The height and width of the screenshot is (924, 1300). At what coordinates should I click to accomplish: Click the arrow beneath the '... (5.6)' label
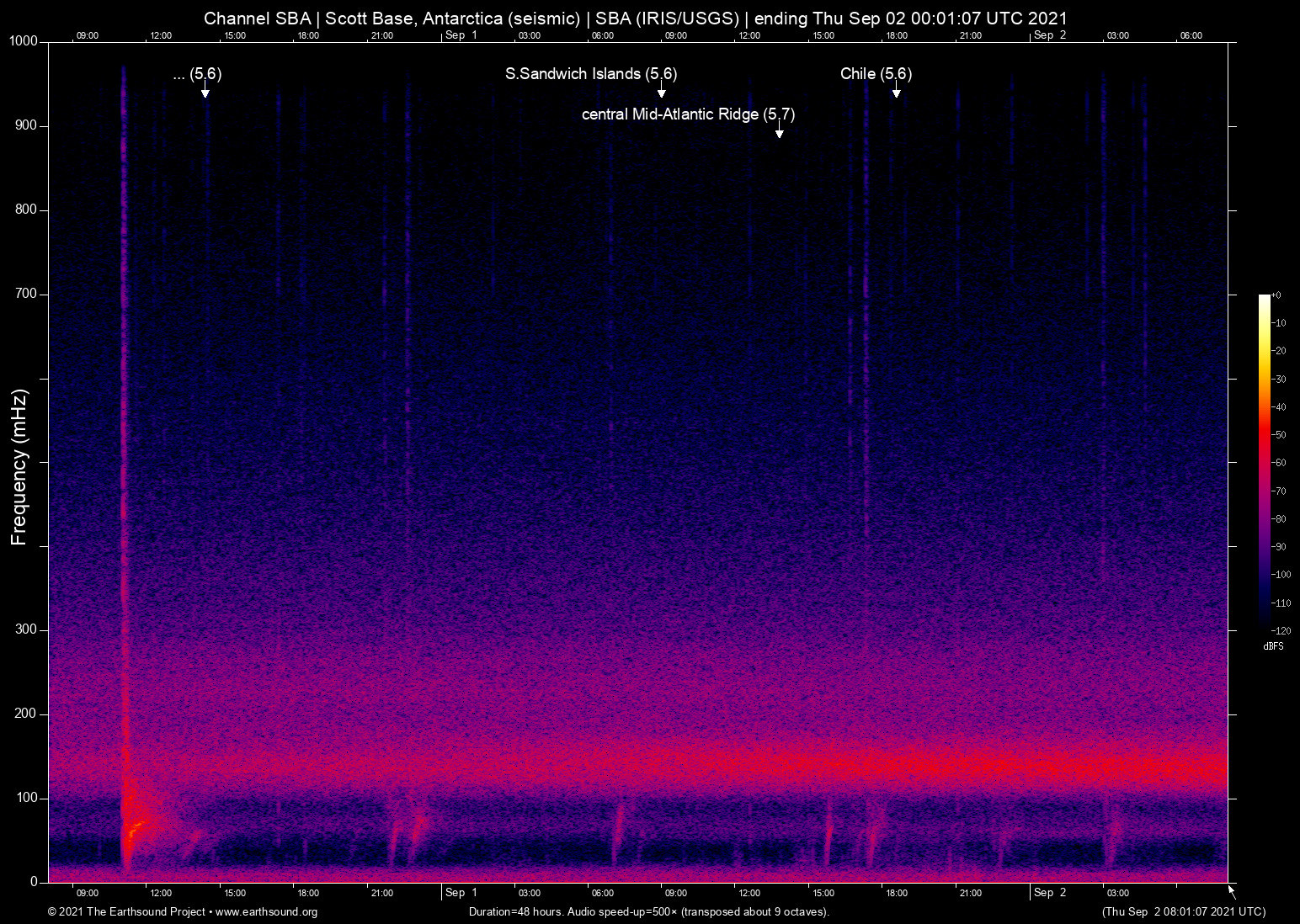pos(205,93)
